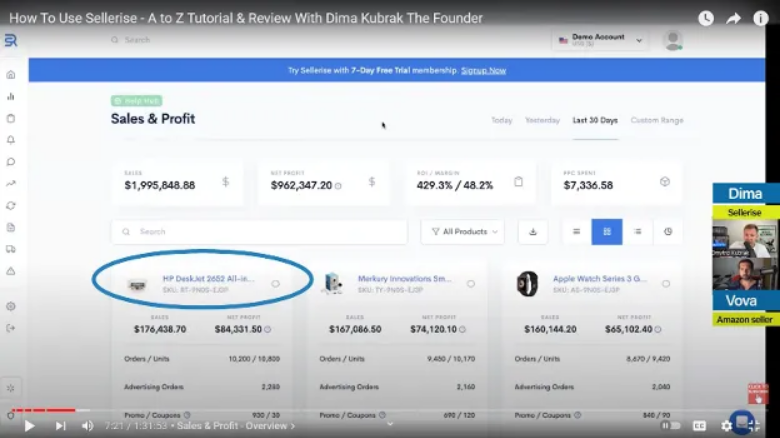Click the cube icon in PPC Spent card

pyautogui.click(x=665, y=182)
